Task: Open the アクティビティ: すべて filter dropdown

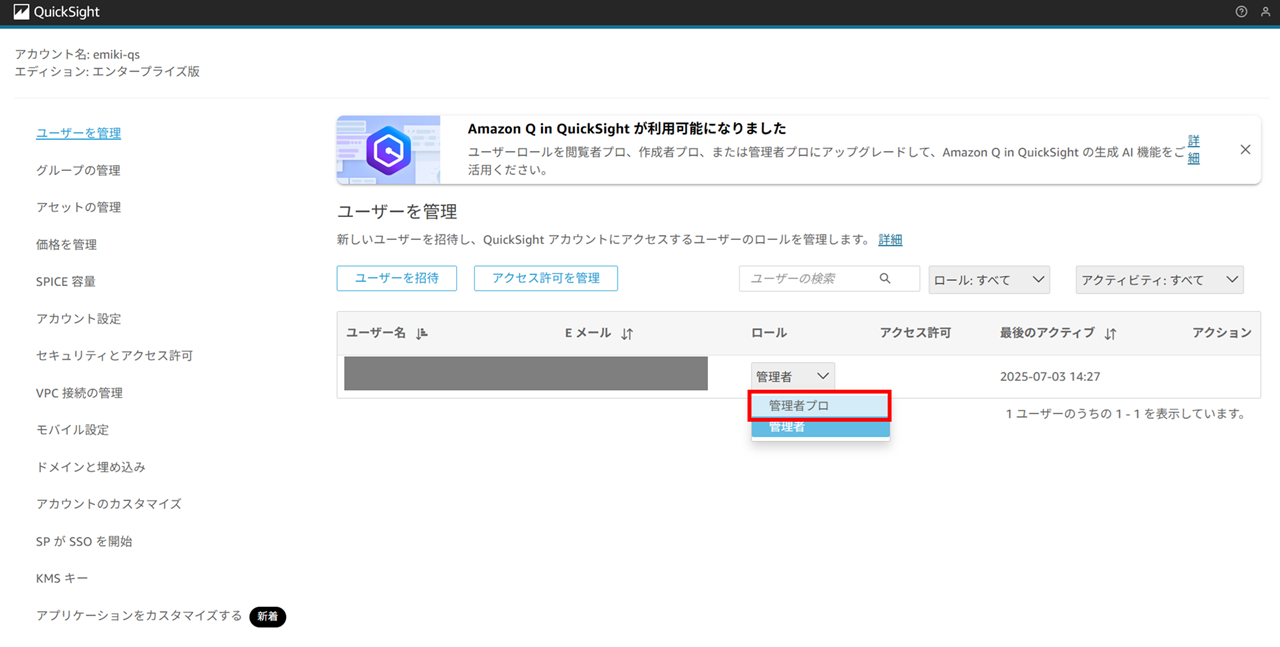Action: [x=1160, y=280]
